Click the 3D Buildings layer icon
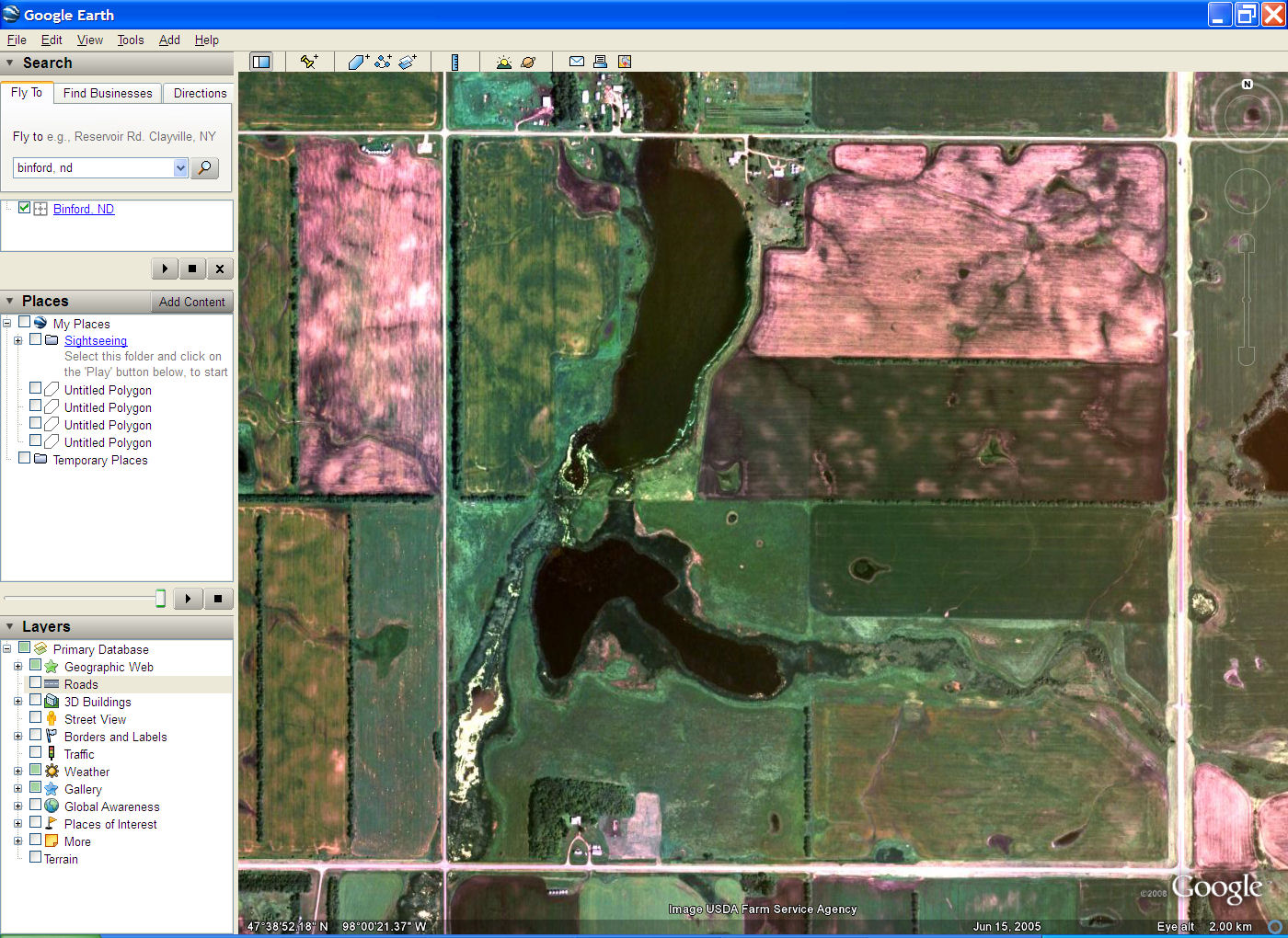 (x=52, y=702)
